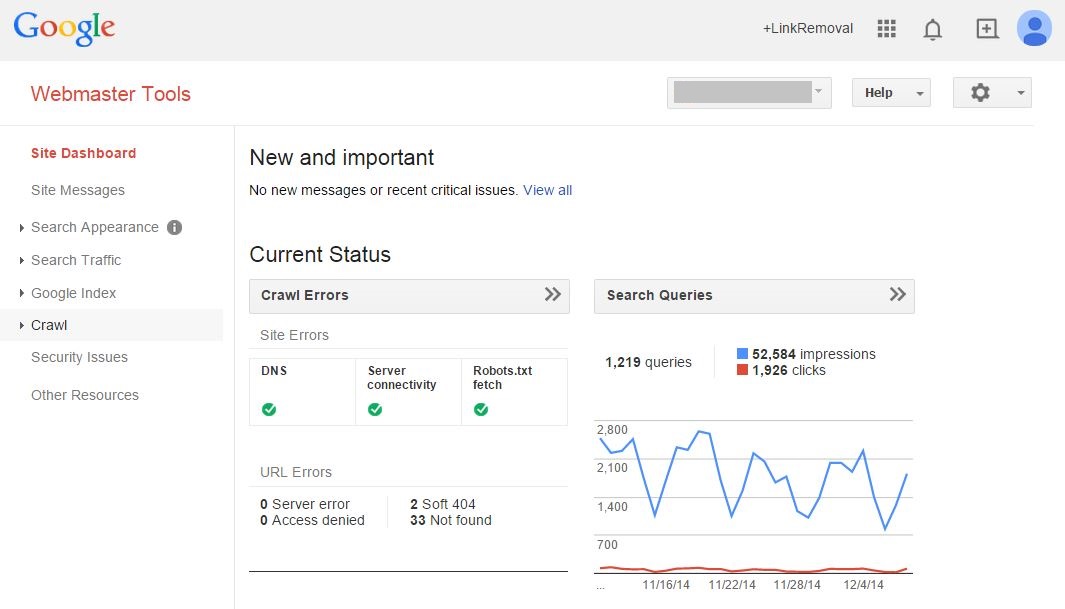Click the share plus box icon

[x=987, y=29]
